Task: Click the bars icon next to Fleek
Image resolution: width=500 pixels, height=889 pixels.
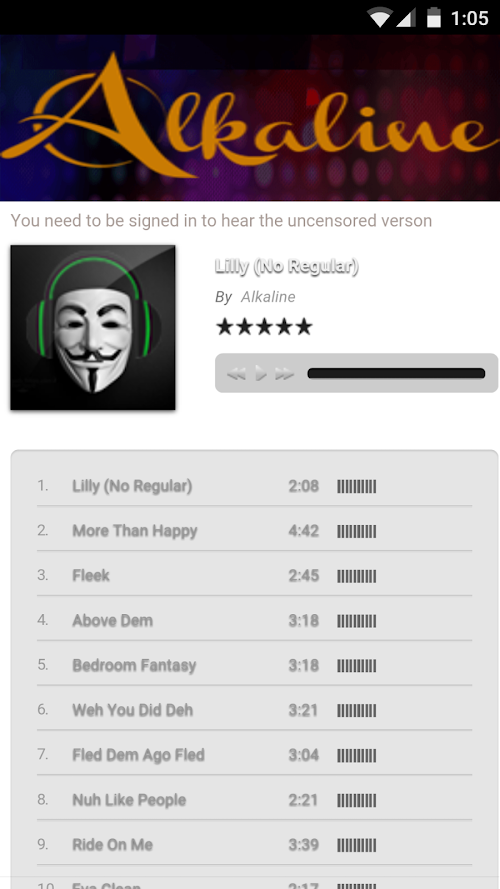Action: click(357, 576)
